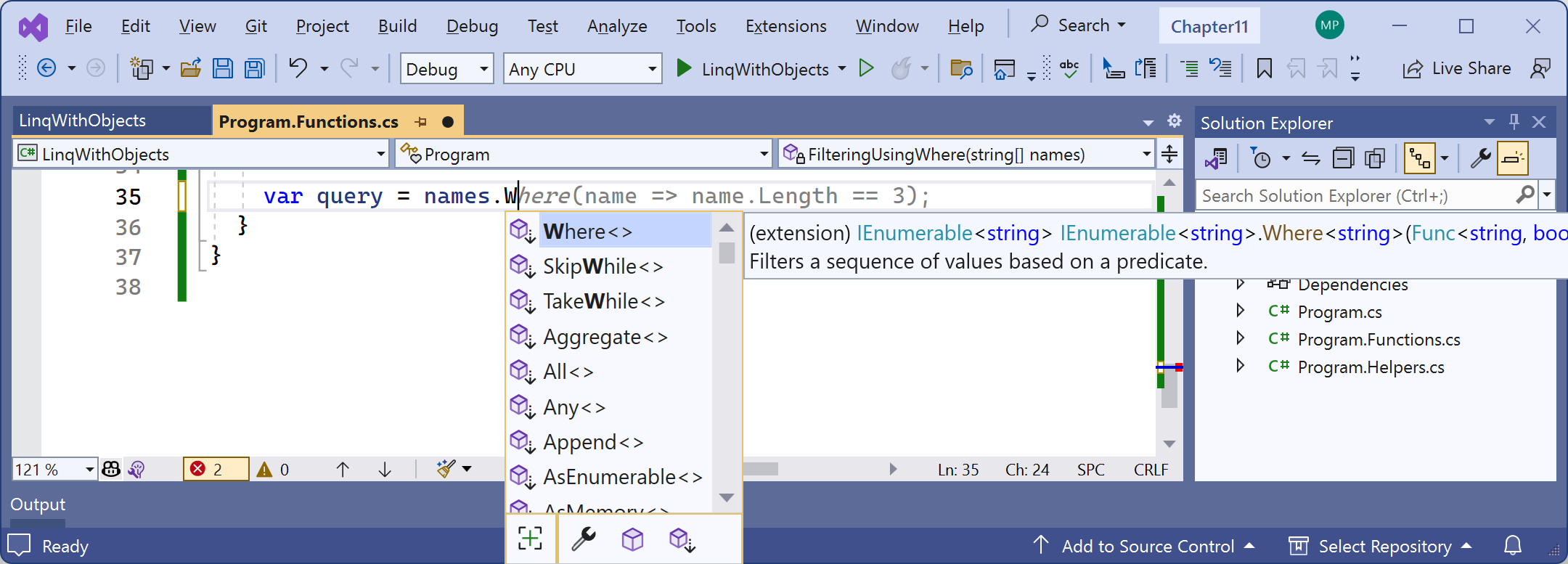Screen dimensions: 1568x564
Task: Select Program.Functions.cs in Solution Explorer
Action: click(1379, 339)
